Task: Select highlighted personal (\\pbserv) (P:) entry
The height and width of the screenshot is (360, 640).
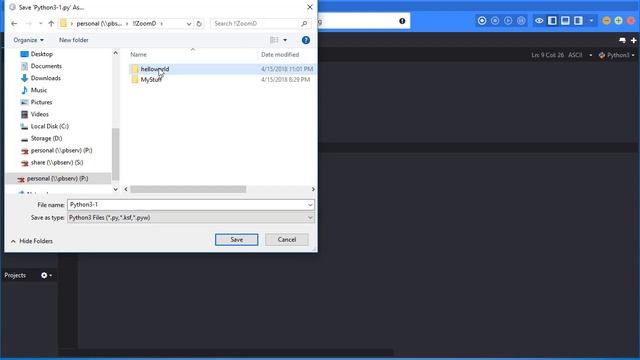Action: tap(58, 178)
